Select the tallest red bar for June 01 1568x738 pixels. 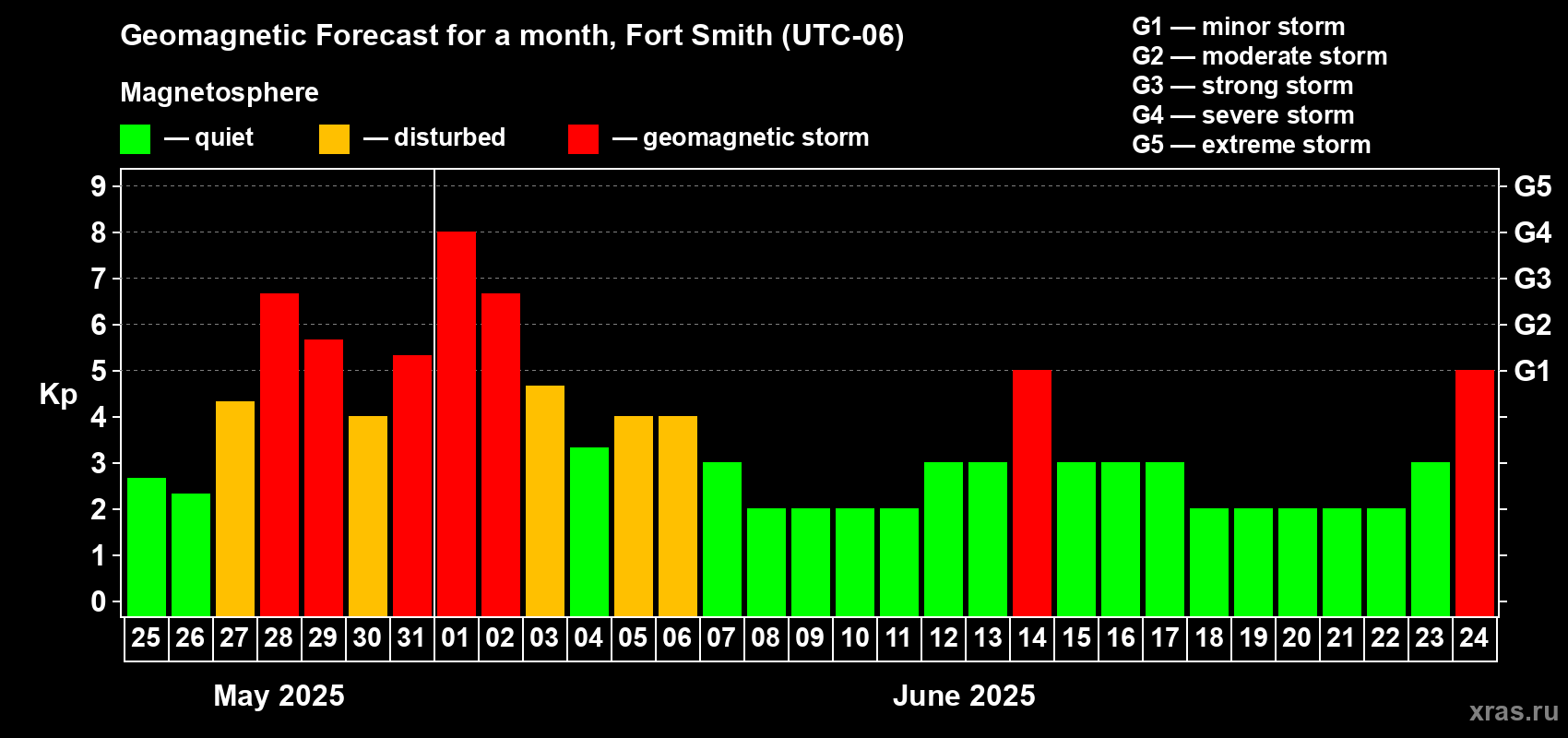pos(457,424)
